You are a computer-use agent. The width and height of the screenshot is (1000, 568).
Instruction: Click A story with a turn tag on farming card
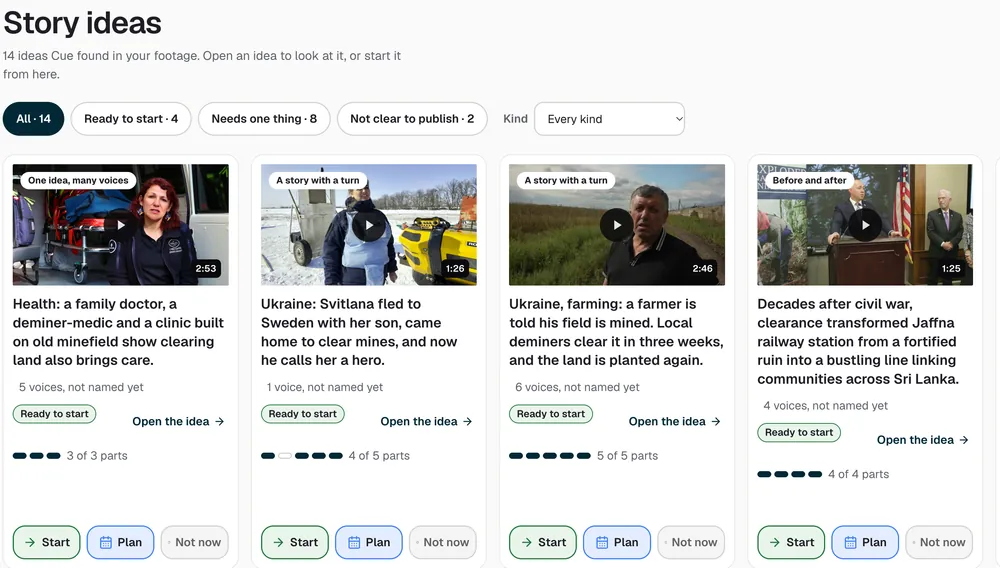tap(566, 180)
